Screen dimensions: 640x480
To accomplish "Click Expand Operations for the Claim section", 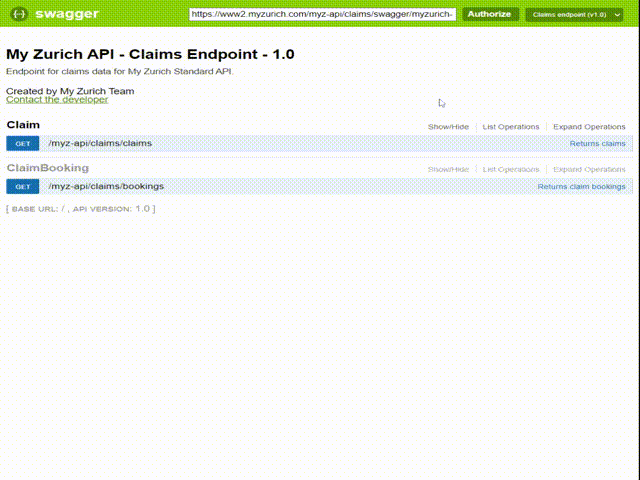I will point(589,127).
